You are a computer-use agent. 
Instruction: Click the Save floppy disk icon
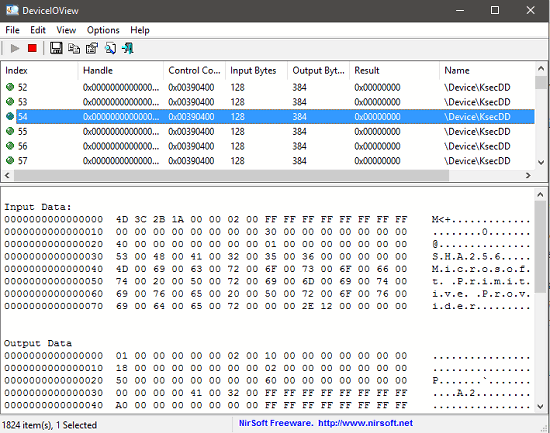56,48
